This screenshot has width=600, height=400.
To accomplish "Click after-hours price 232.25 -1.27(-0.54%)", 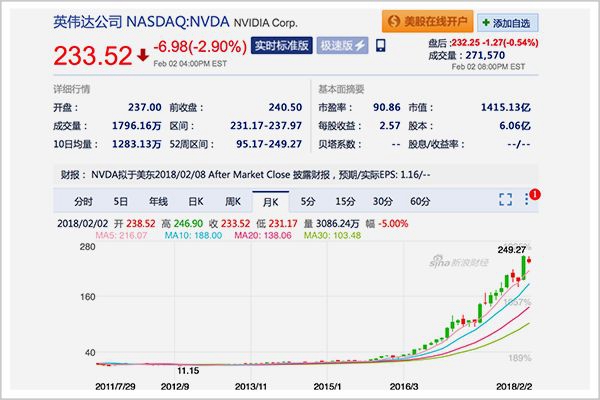I will 495,42.
